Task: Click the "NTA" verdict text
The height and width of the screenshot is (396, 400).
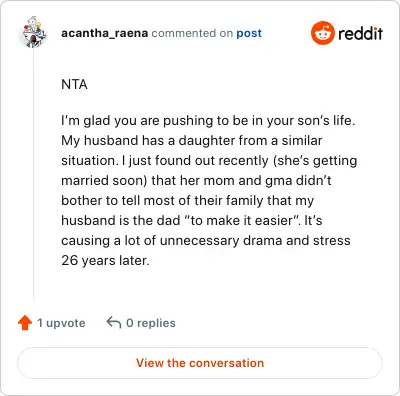Action: [74, 84]
